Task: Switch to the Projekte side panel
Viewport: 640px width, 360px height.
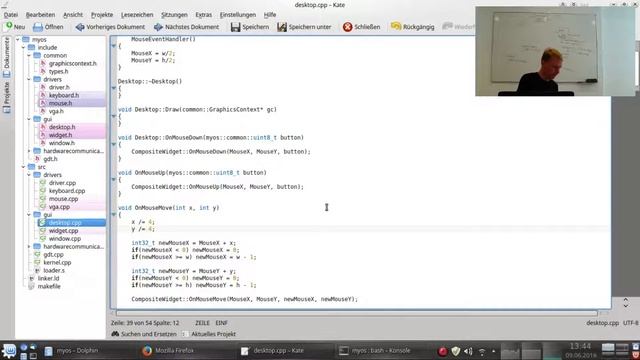Action: point(7,98)
